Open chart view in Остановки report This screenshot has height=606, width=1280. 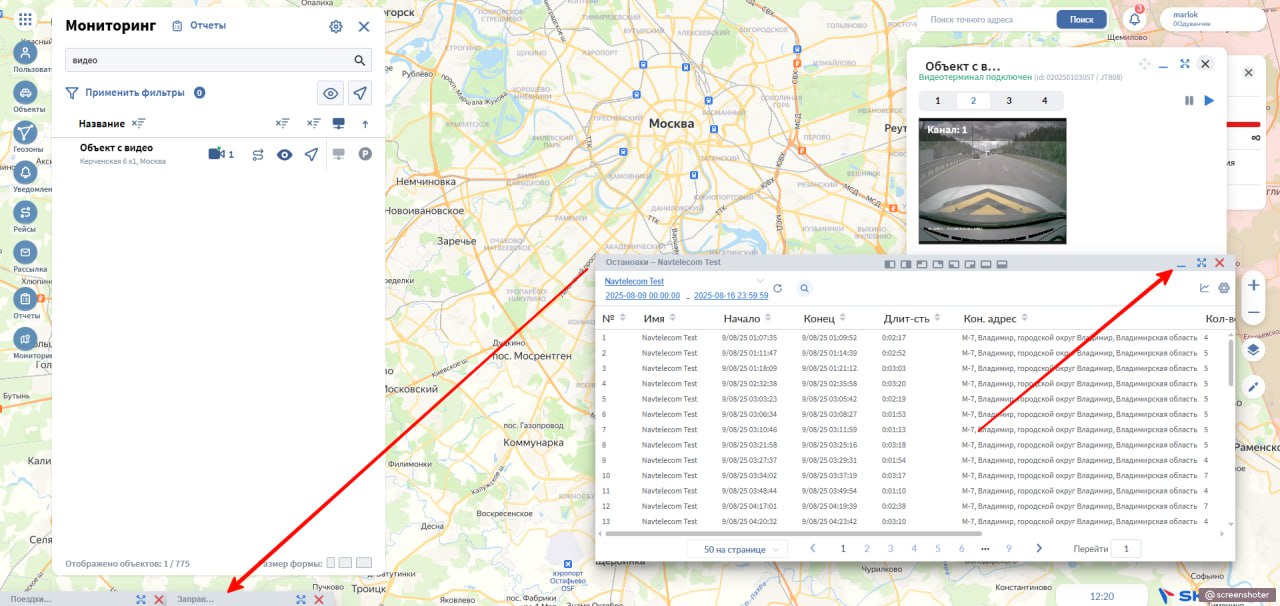coord(1205,288)
